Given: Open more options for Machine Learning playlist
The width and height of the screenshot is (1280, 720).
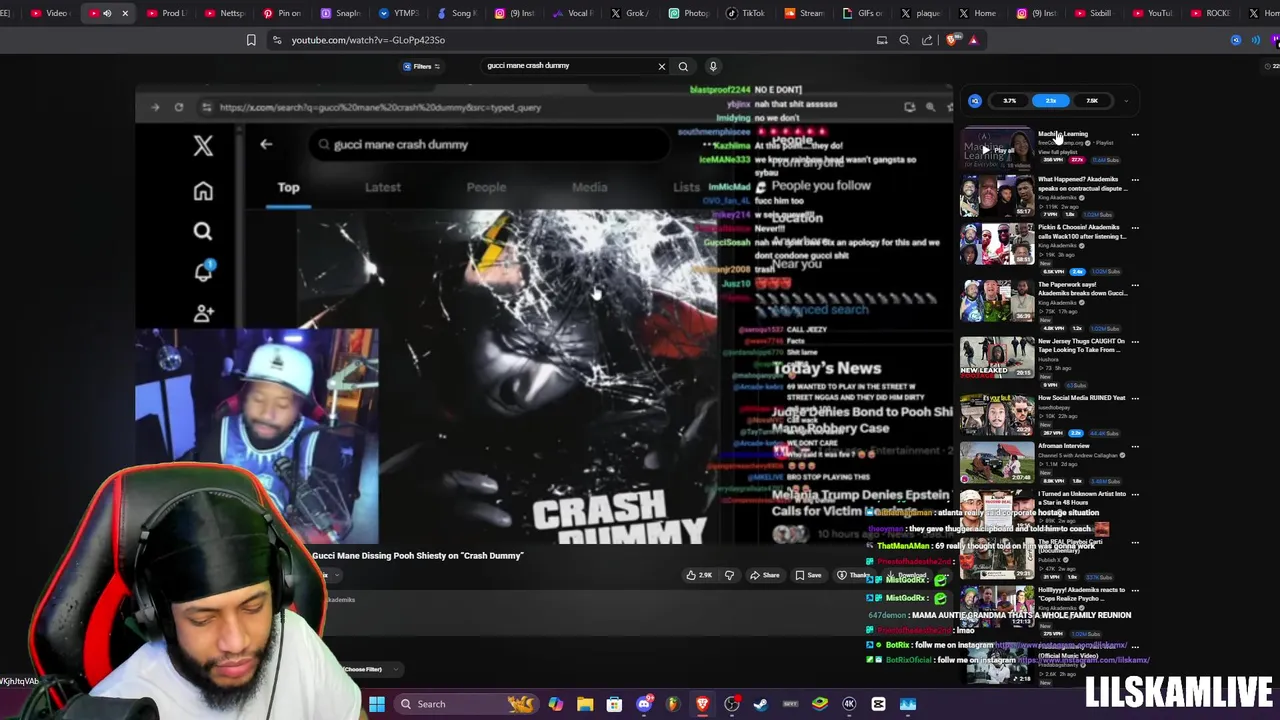Looking at the screenshot, I should tap(1135, 134).
